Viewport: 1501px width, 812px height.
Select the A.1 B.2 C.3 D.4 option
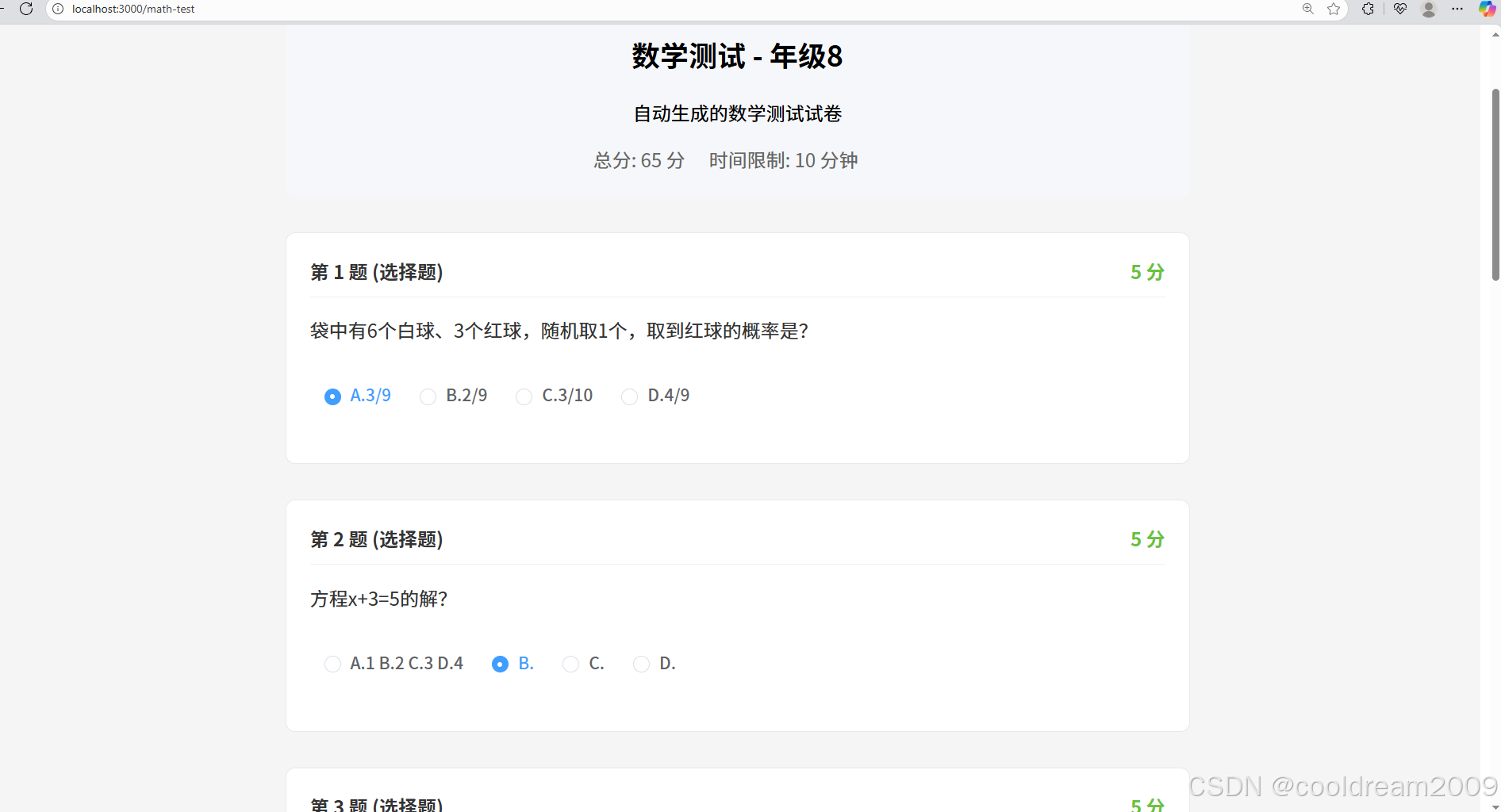click(394, 664)
